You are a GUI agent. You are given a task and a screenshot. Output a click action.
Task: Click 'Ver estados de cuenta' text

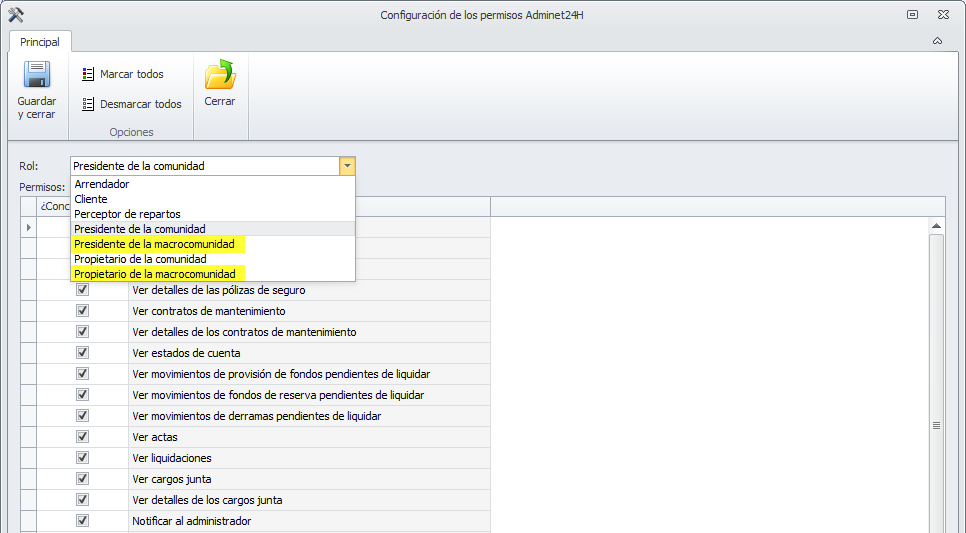tap(186, 353)
